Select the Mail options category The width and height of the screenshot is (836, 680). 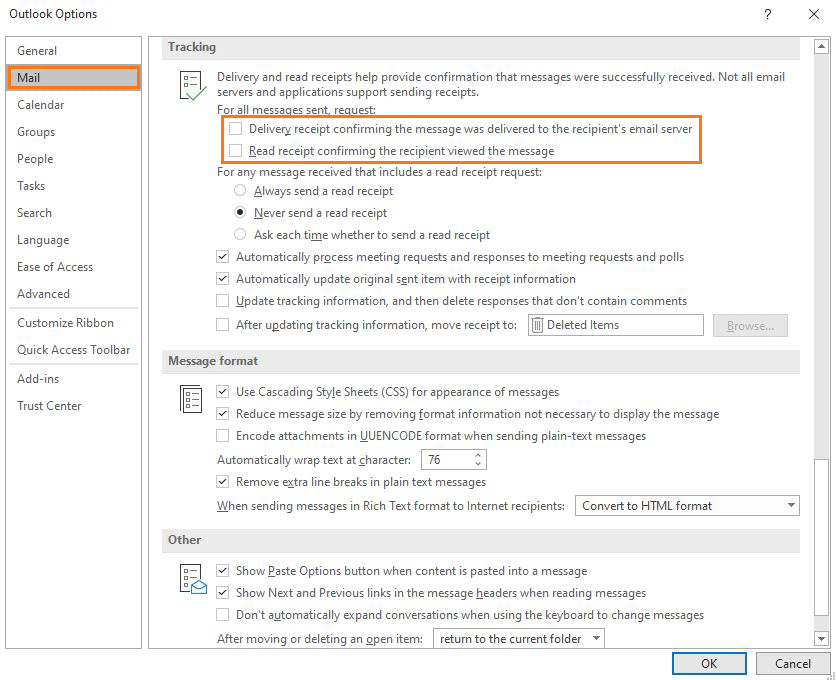74,78
